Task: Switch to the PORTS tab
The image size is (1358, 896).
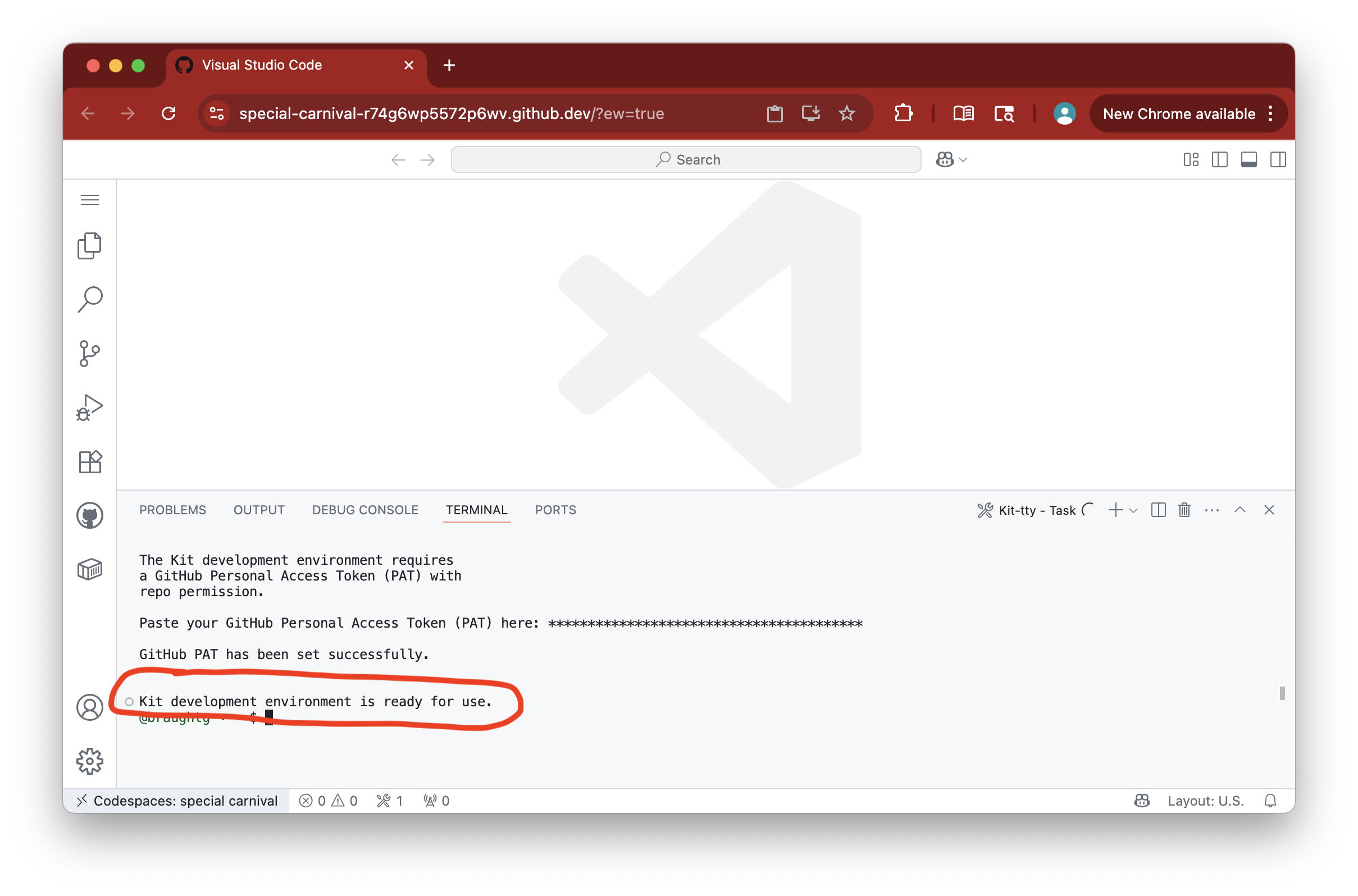Action: (555, 510)
